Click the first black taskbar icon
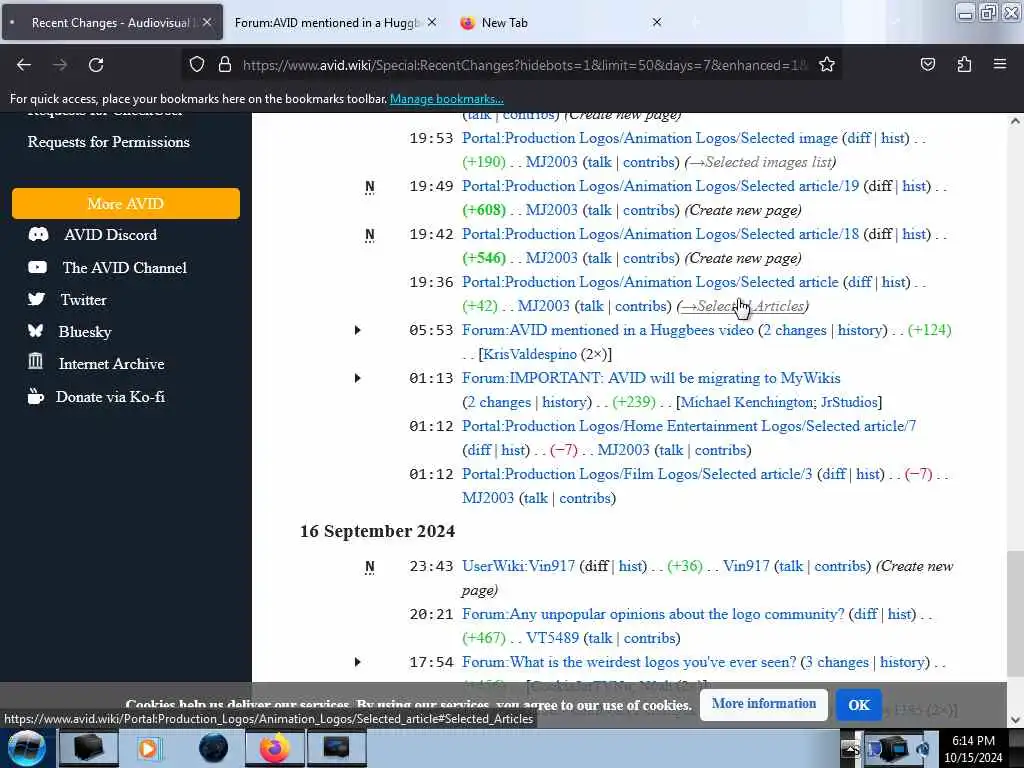This screenshot has width=1024, height=768. (x=88, y=748)
